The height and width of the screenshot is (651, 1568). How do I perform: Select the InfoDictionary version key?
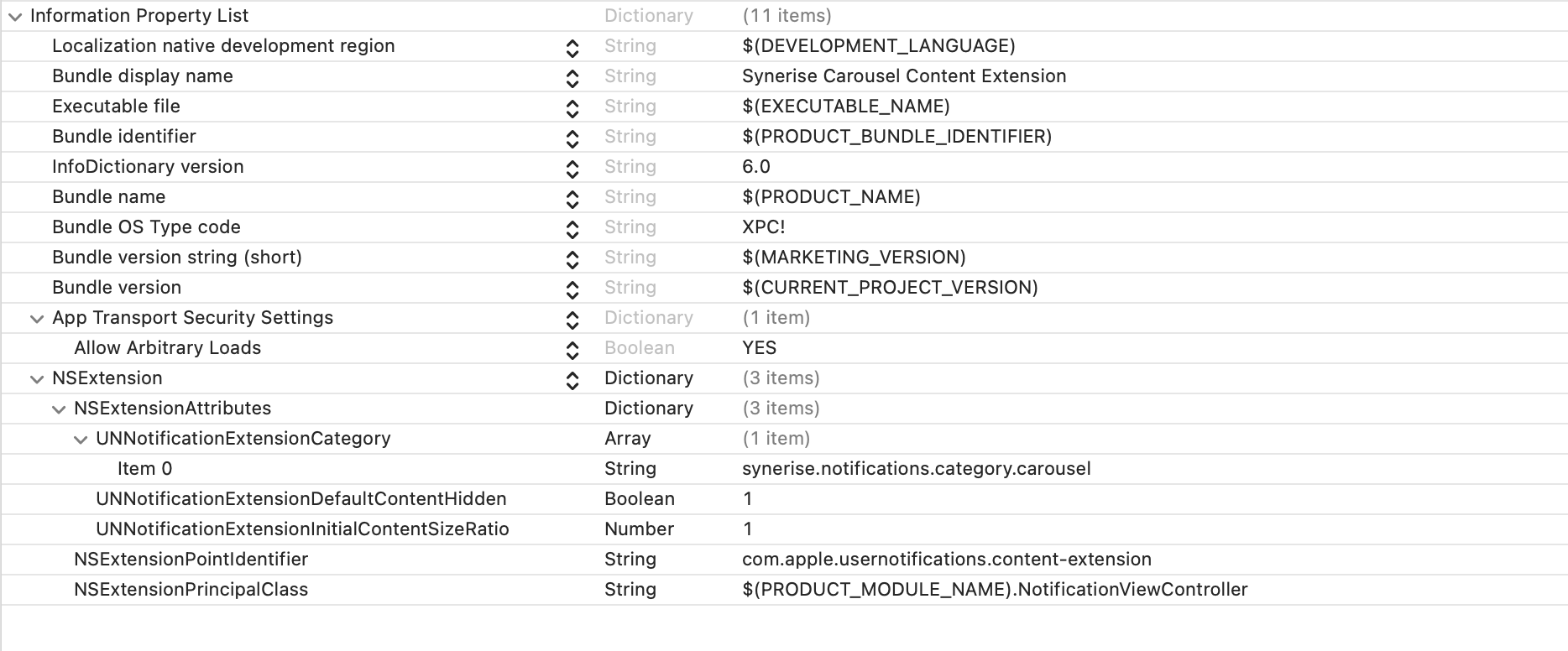click(x=148, y=167)
